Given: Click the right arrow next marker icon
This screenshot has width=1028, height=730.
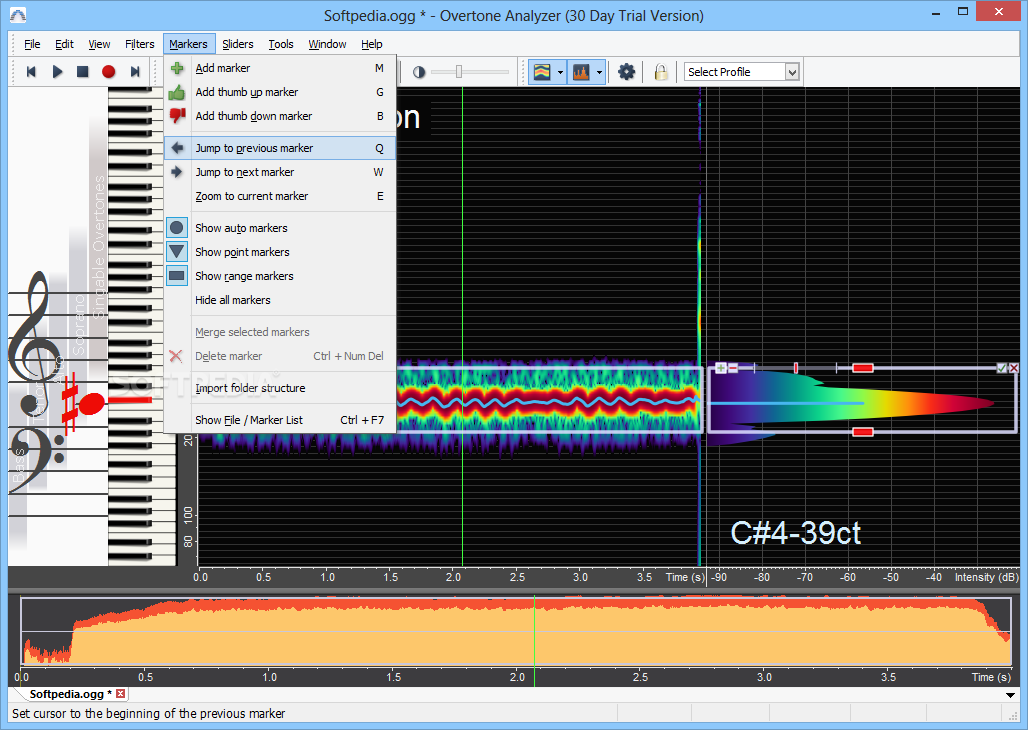Looking at the screenshot, I should [177, 172].
